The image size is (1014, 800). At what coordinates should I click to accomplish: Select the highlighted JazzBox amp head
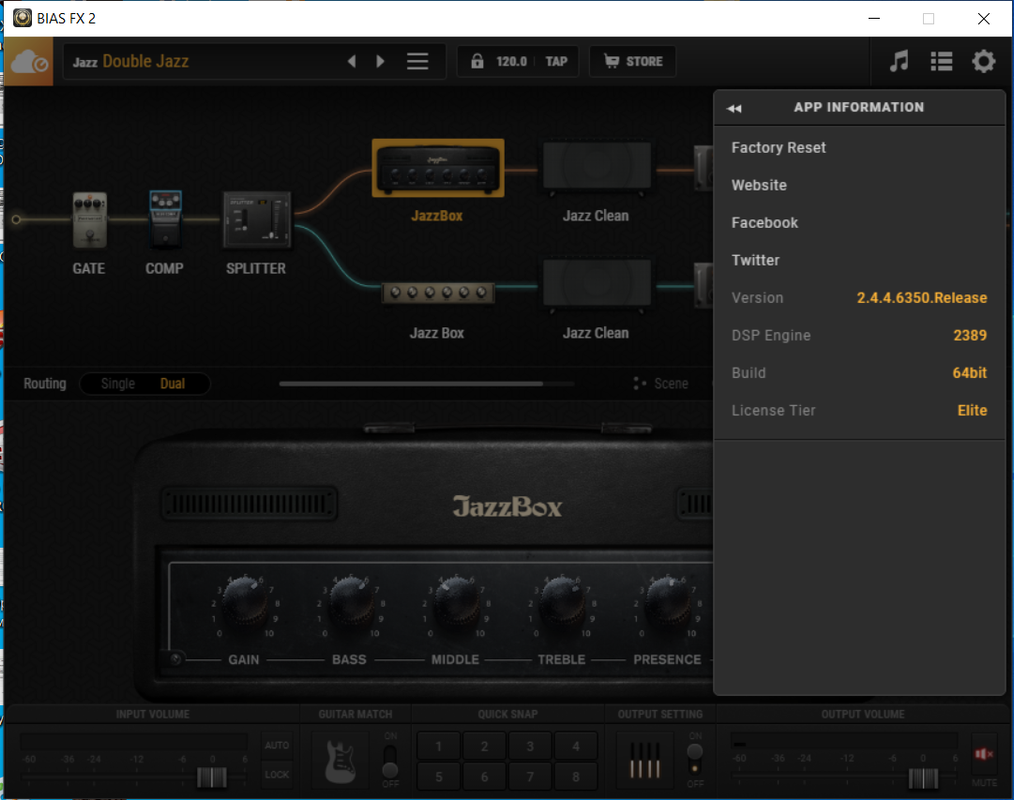[438, 168]
